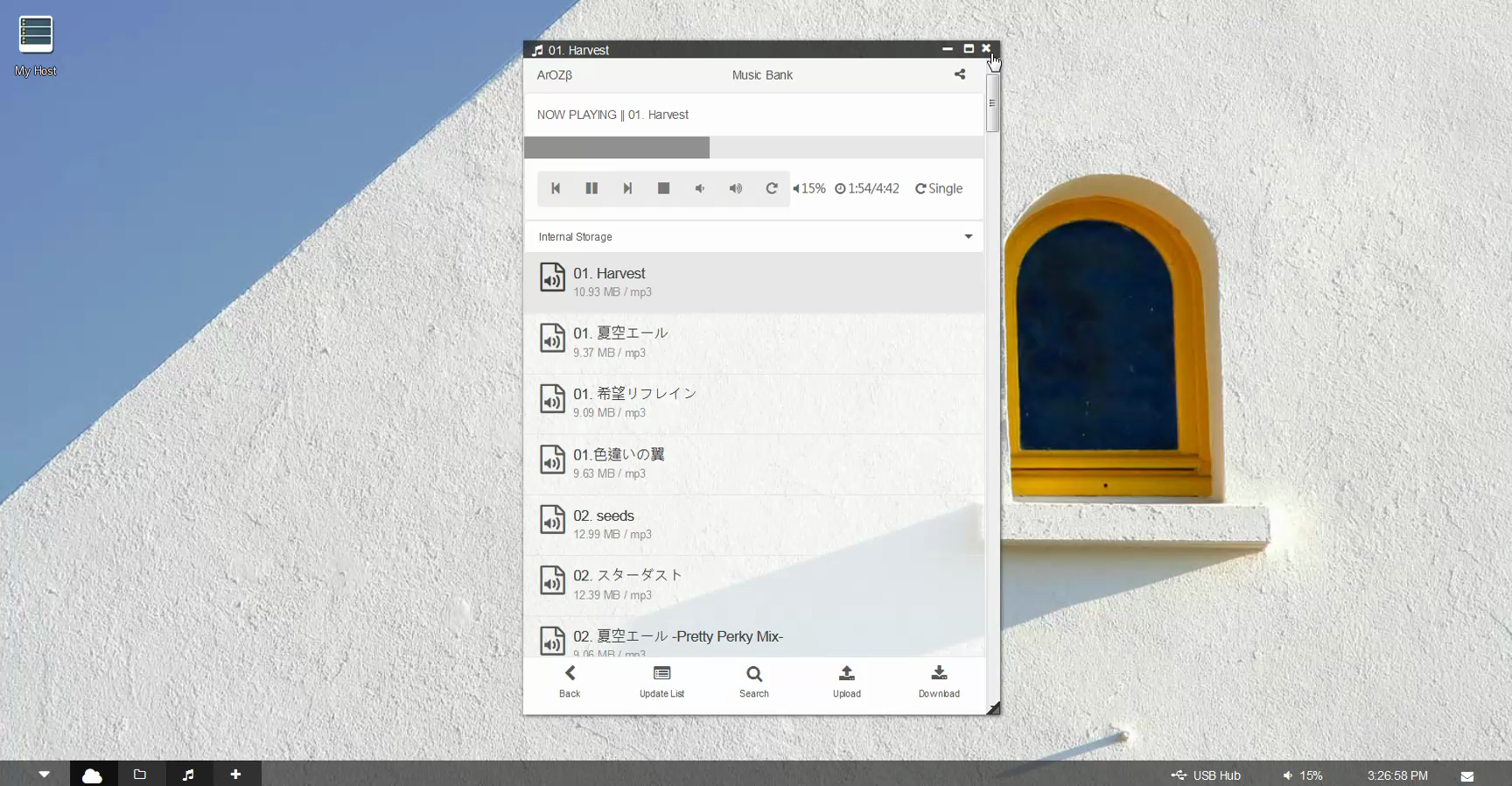
Task: Skip to the next track
Action: (x=627, y=188)
